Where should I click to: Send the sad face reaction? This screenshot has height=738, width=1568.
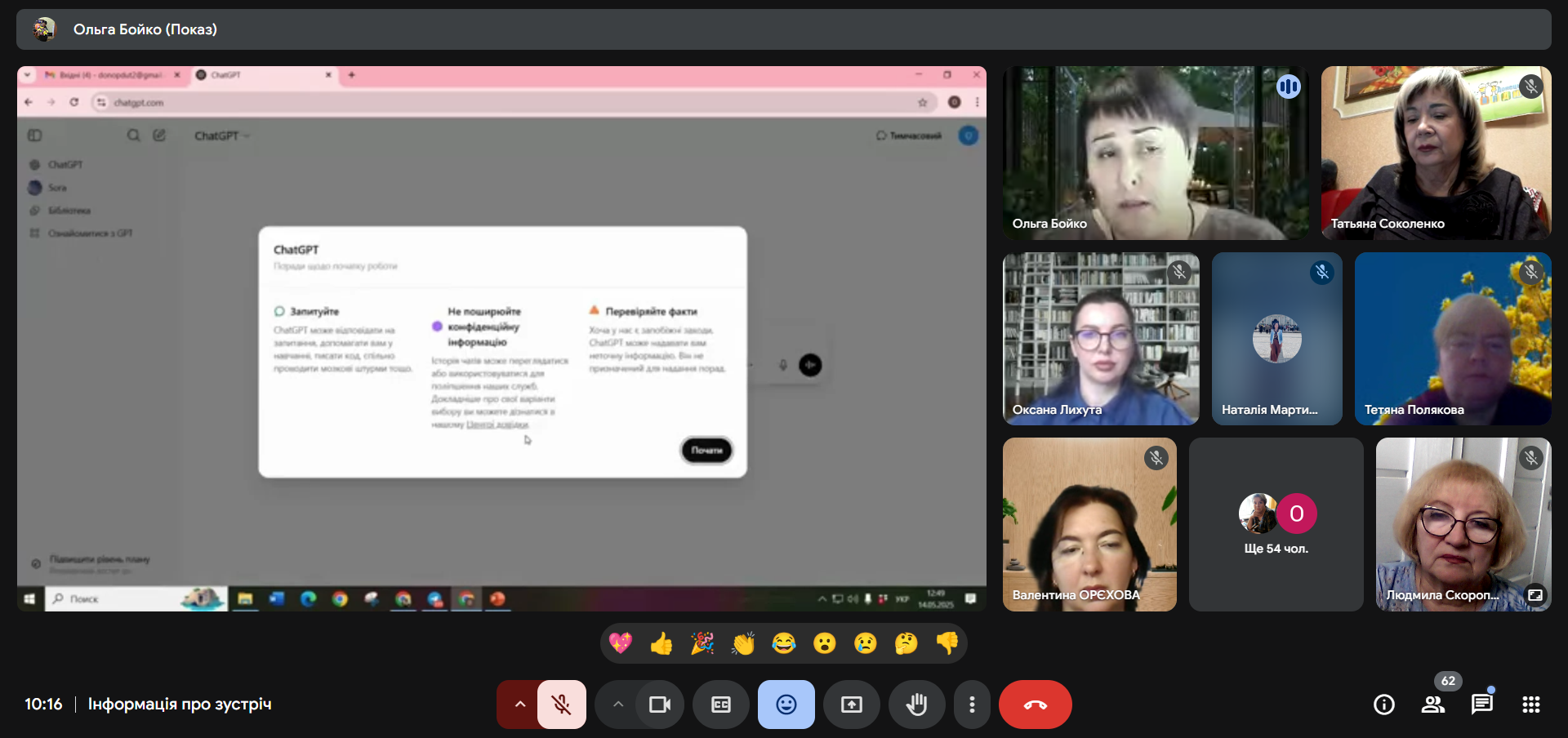[x=866, y=643]
